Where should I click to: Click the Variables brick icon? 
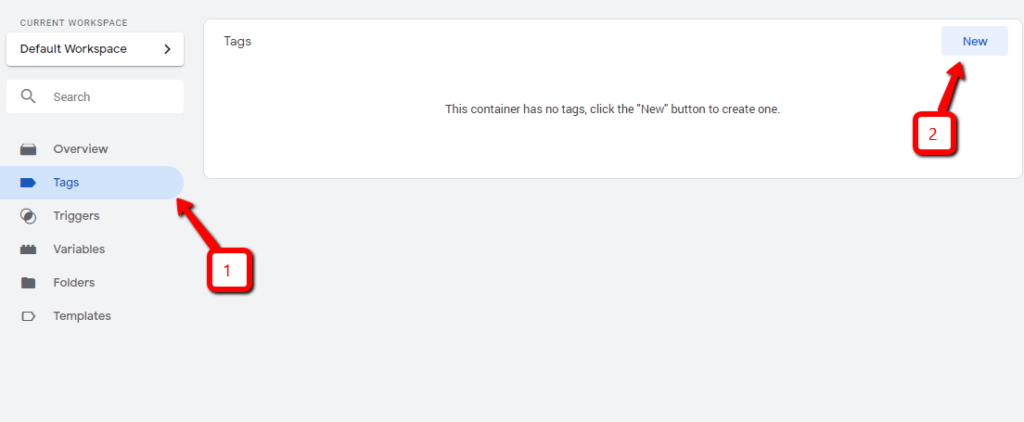(x=29, y=249)
